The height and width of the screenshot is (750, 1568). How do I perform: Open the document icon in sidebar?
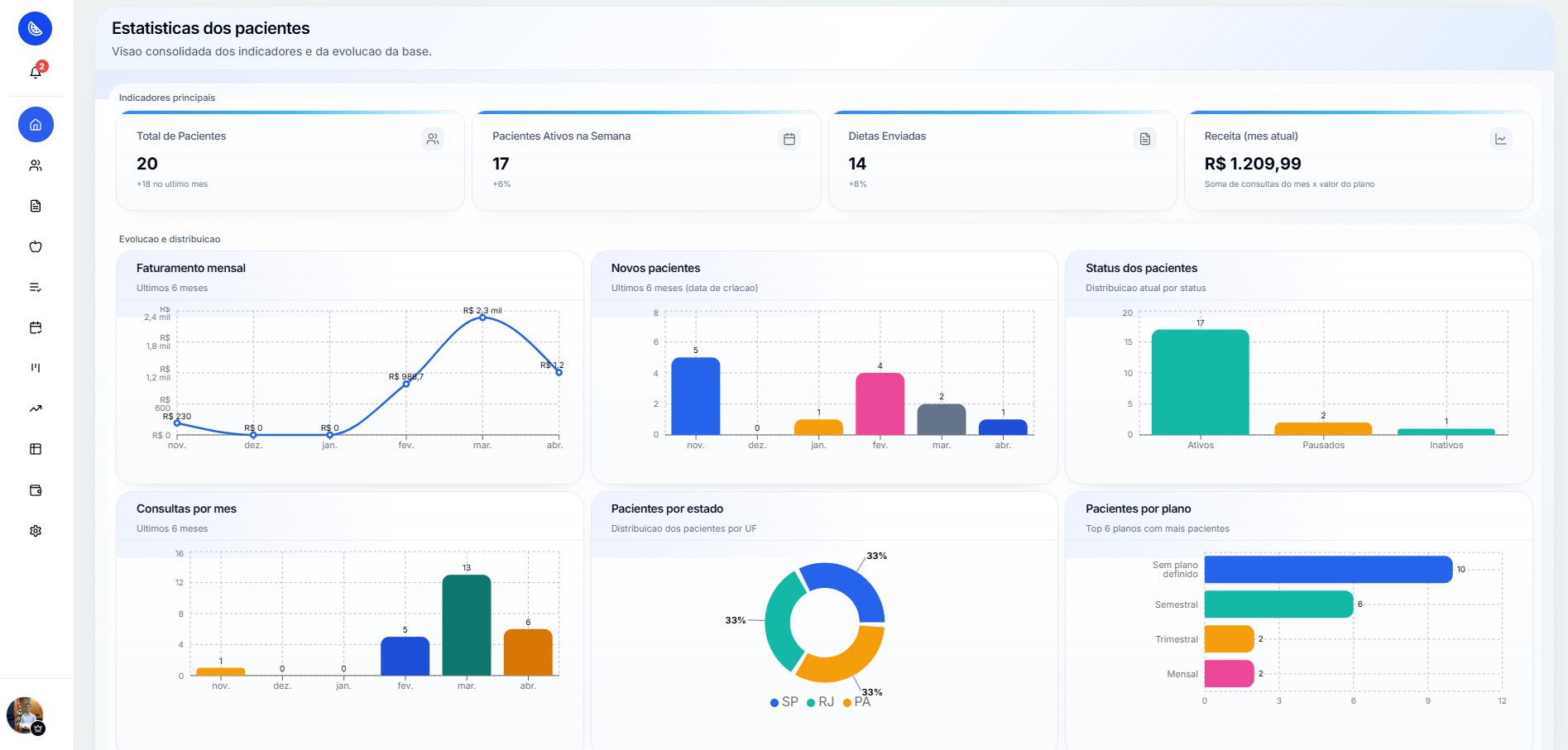pyautogui.click(x=36, y=206)
